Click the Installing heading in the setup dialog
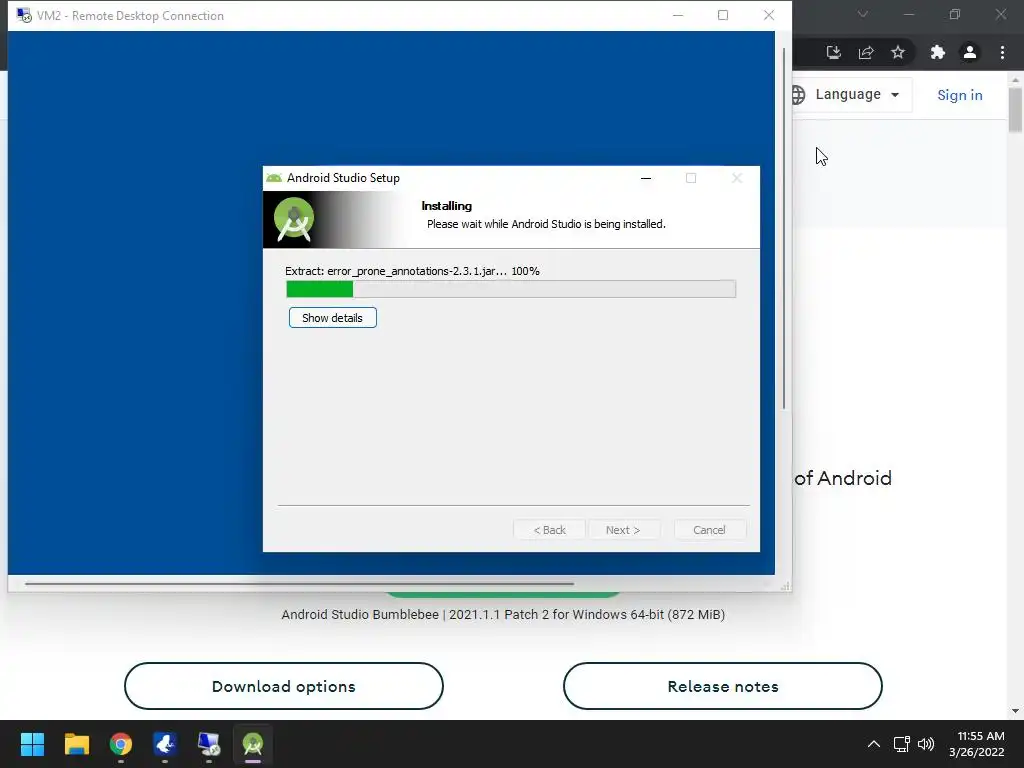The image size is (1024, 768). click(447, 206)
